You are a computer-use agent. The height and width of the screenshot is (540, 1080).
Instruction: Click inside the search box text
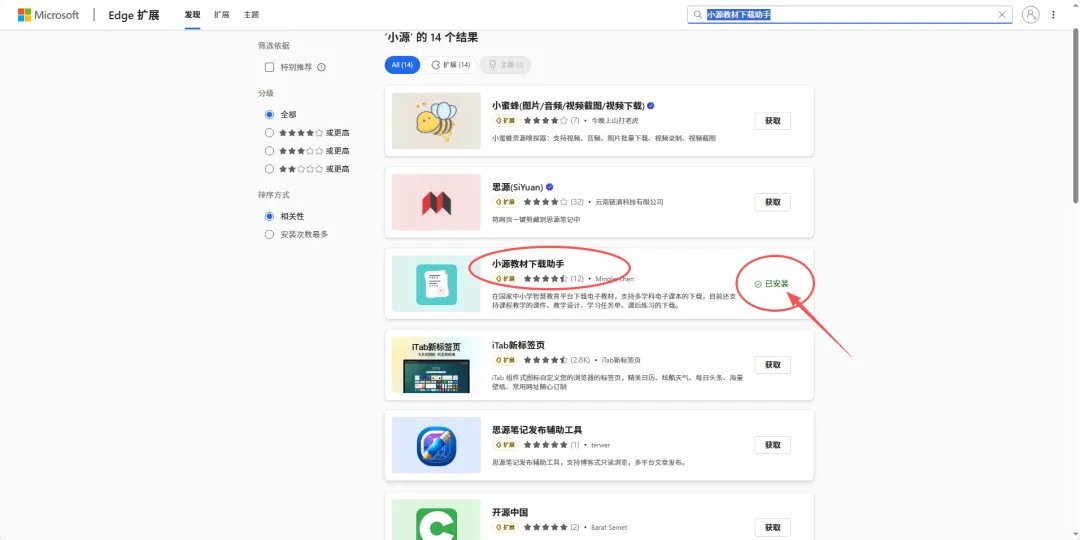coord(738,14)
